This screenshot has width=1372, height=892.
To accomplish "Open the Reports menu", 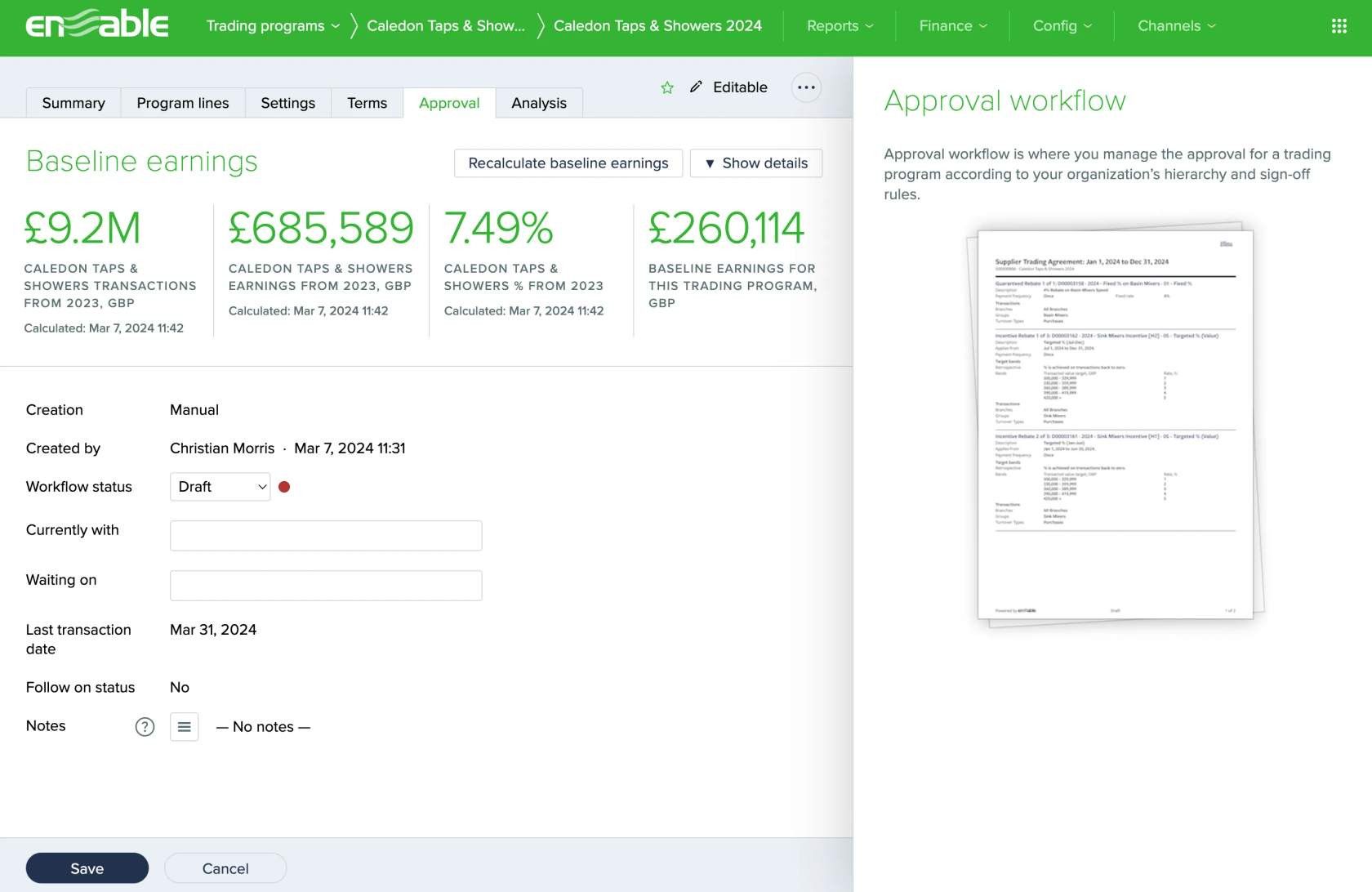I will (x=840, y=26).
